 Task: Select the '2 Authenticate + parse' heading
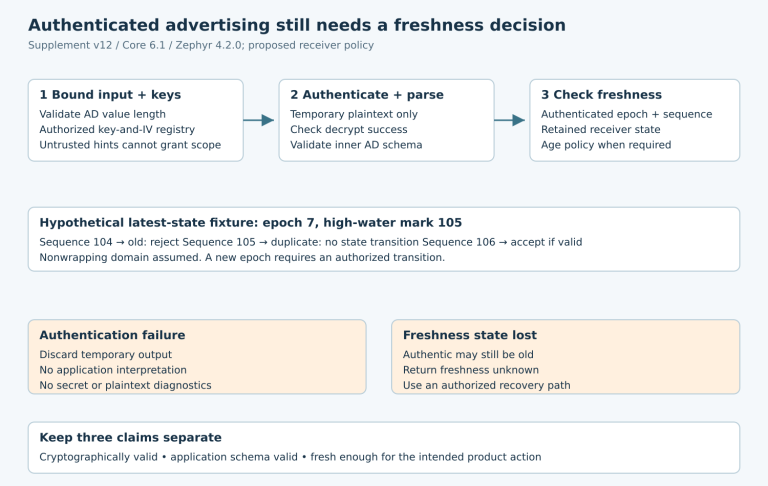(367, 95)
